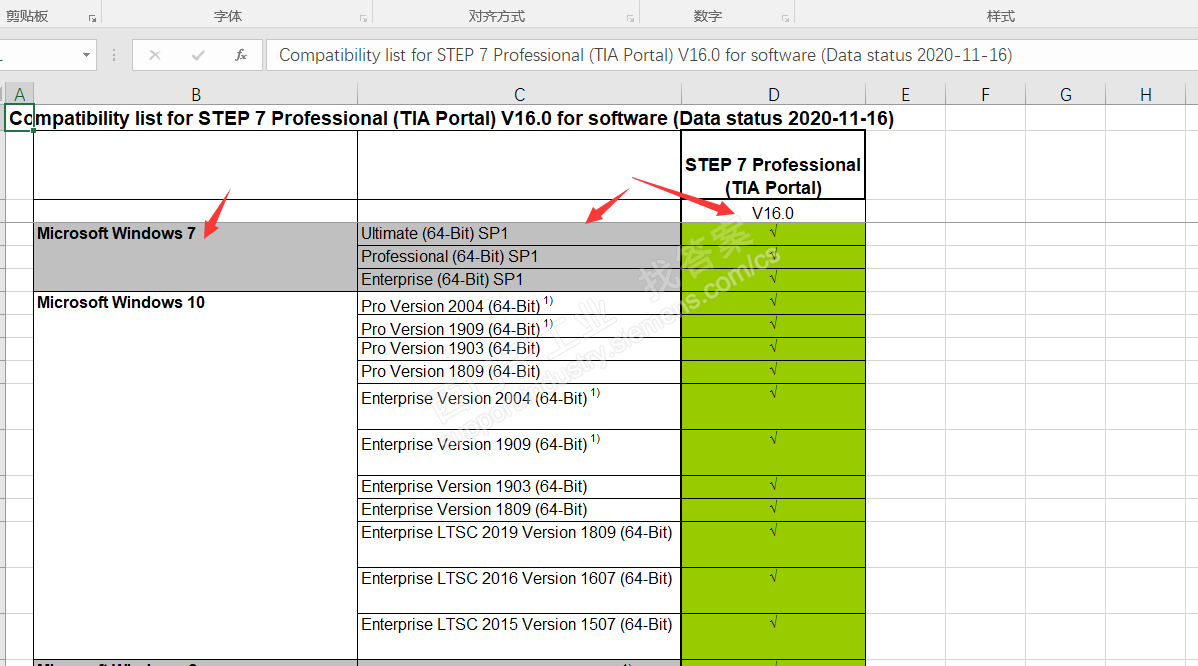
Task: Select Enterprise Version 1903 (64-Bit) cell
Action: [520, 487]
